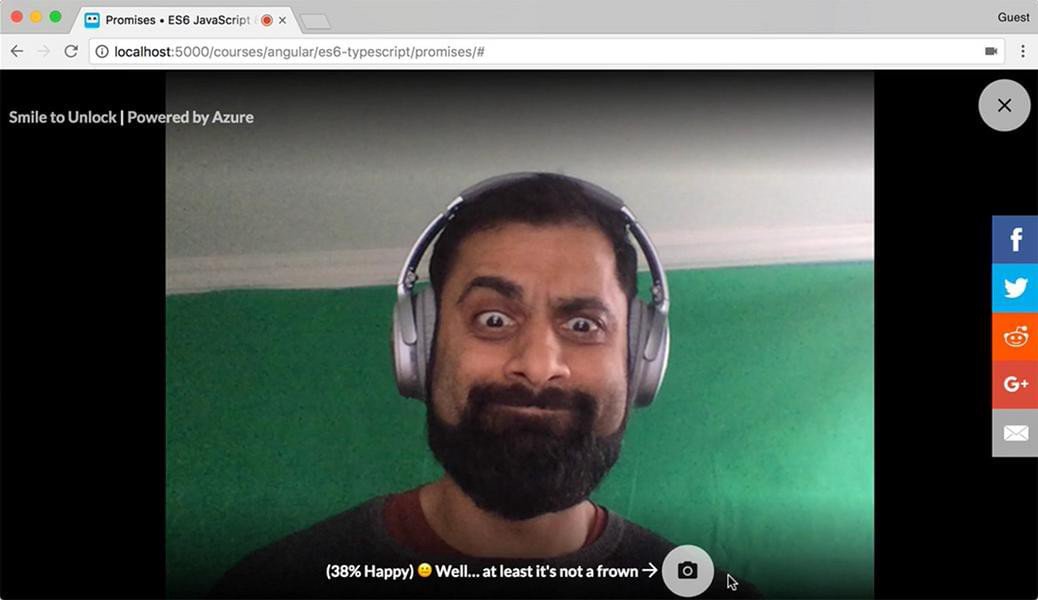Image resolution: width=1038 pixels, height=600 pixels.
Task: Share on Twitter
Action: coord(1015,288)
